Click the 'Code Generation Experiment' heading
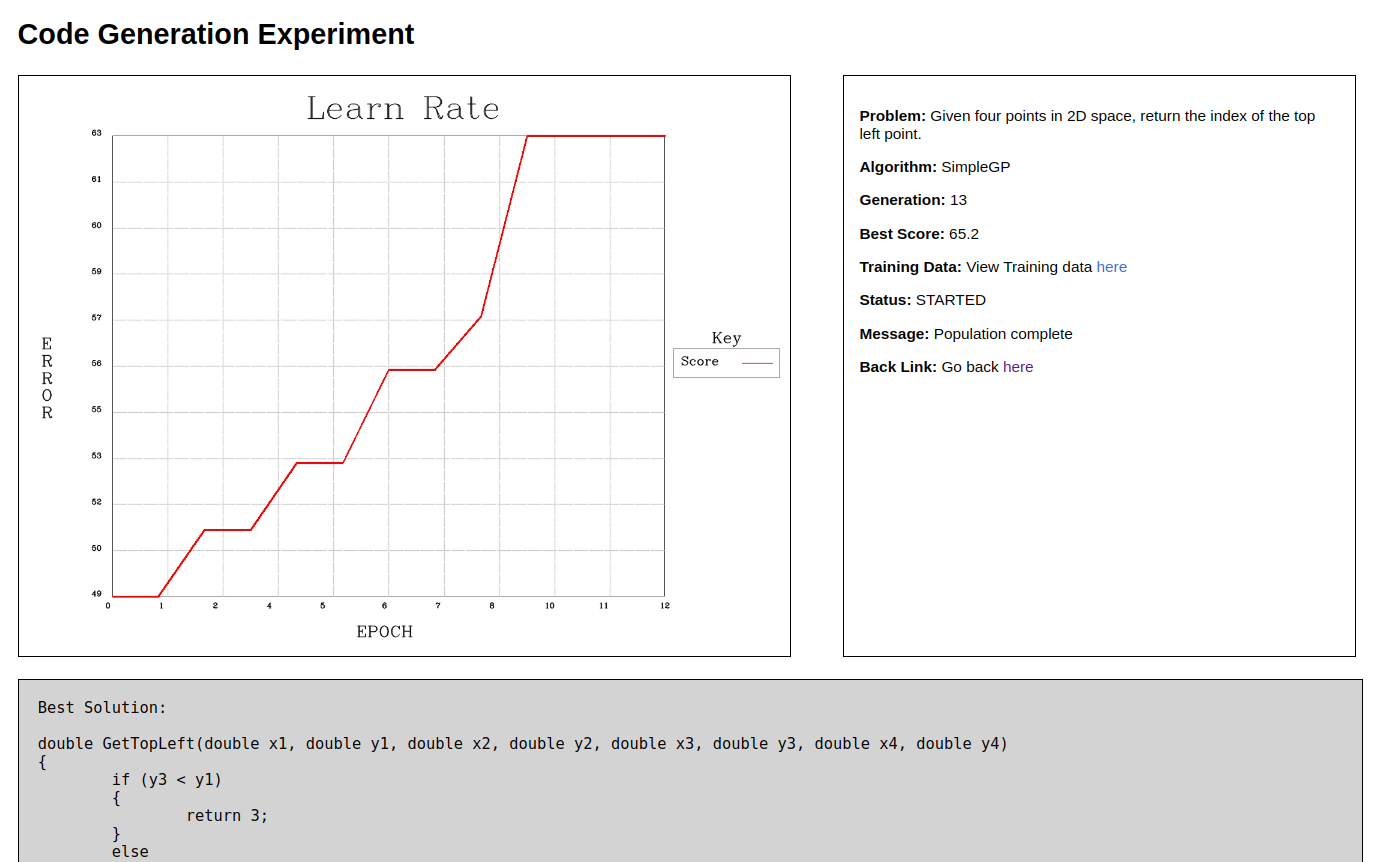This screenshot has width=1379, height=862. coord(216,34)
